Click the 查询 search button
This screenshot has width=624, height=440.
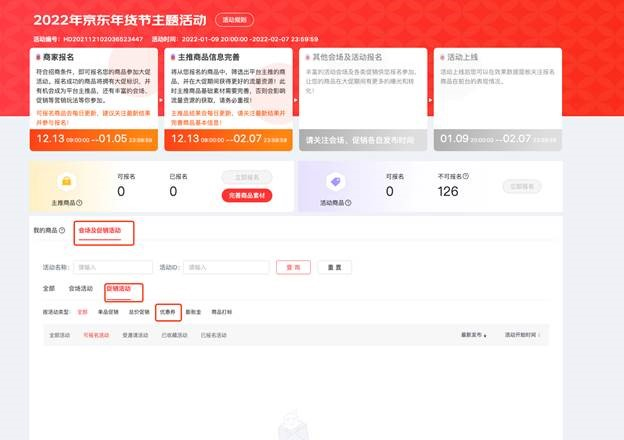293,267
